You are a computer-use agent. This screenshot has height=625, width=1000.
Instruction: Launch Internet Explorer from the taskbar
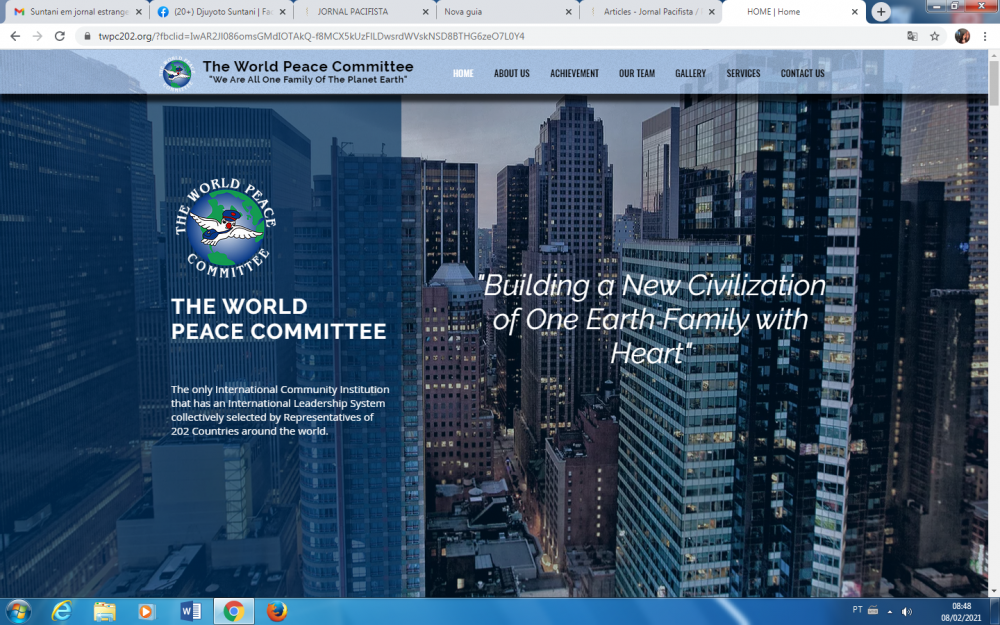pos(61,612)
